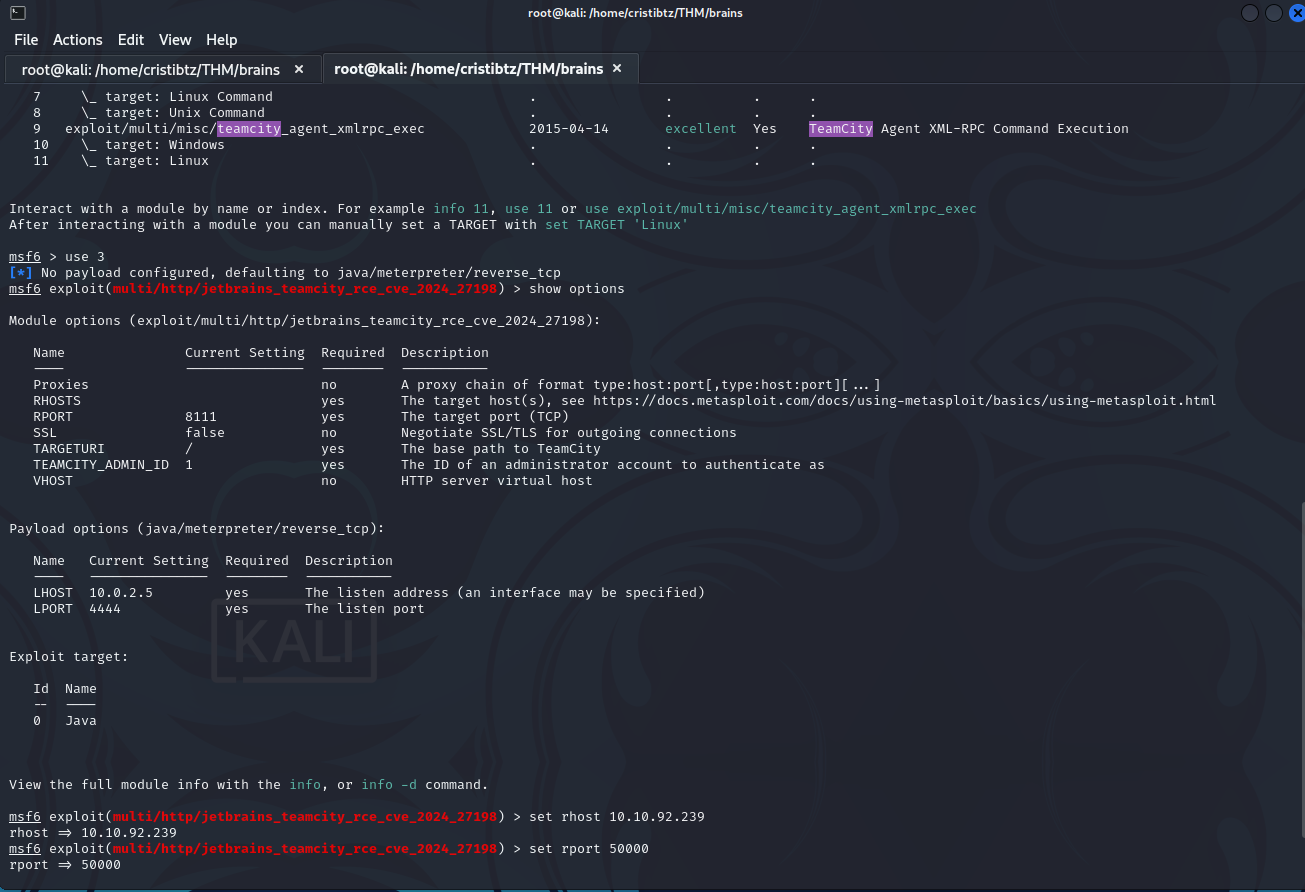The image size is (1305, 892).
Task: Click the '2015-04-14' disclosure date
Action: pyautogui.click(x=569, y=129)
